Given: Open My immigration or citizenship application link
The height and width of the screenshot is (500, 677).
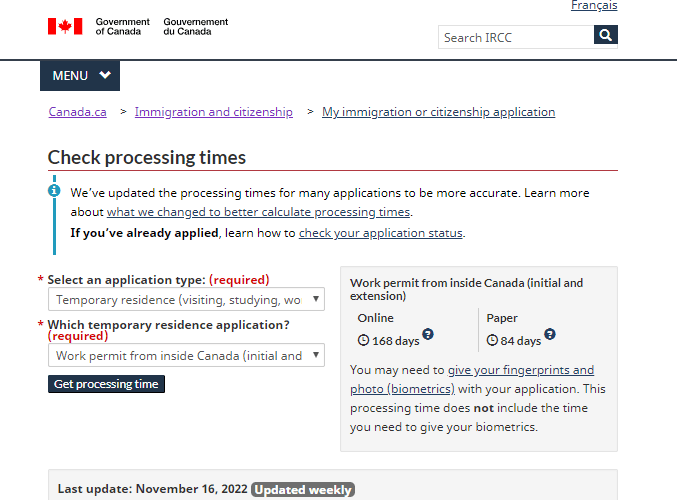Looking at the screenshot, I should (438, 112).
